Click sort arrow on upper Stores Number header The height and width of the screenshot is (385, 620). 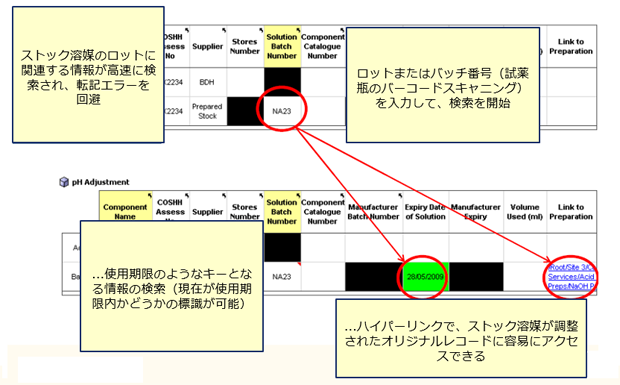click(x=261, y=30)
